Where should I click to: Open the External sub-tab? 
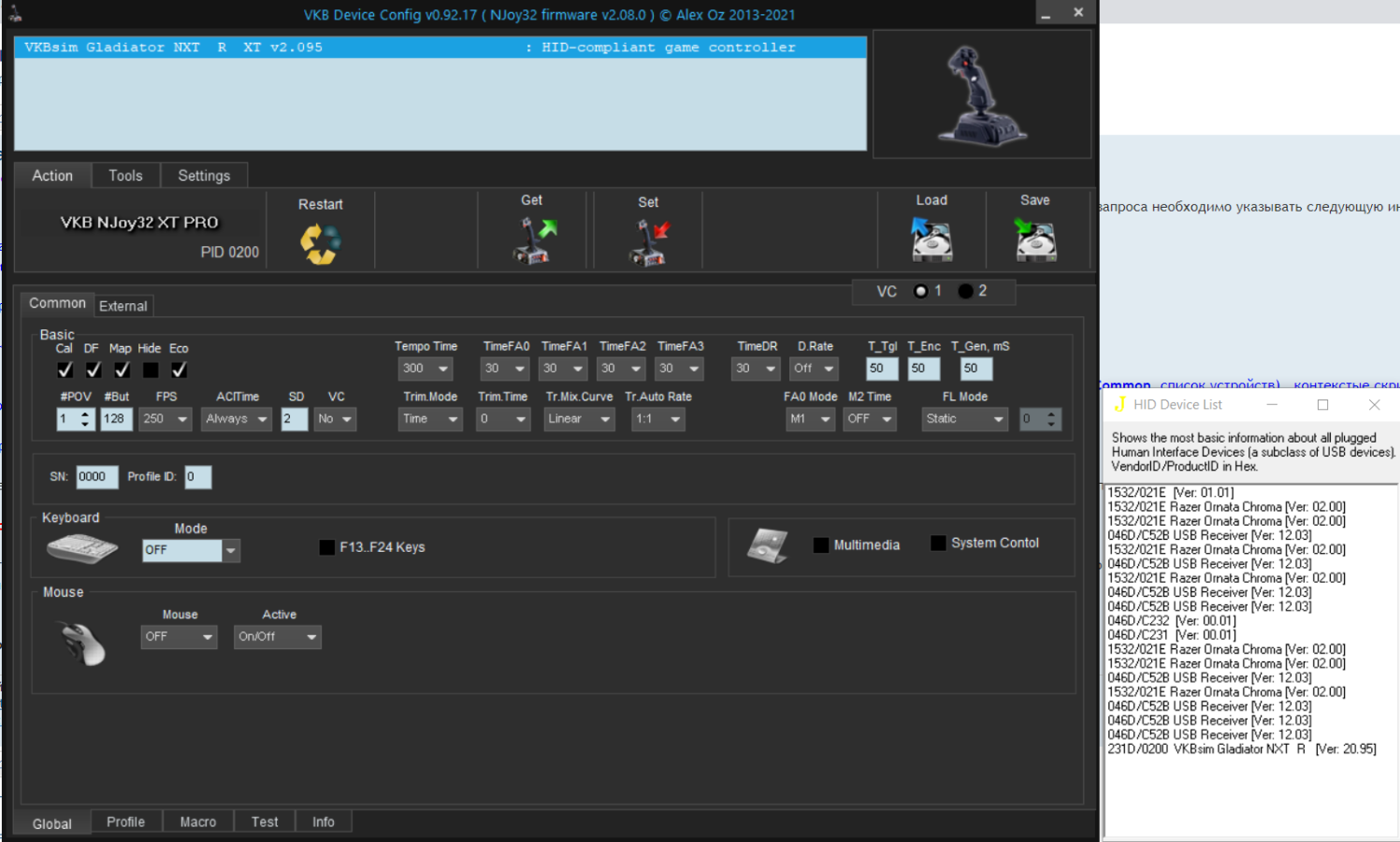(123, 306)
